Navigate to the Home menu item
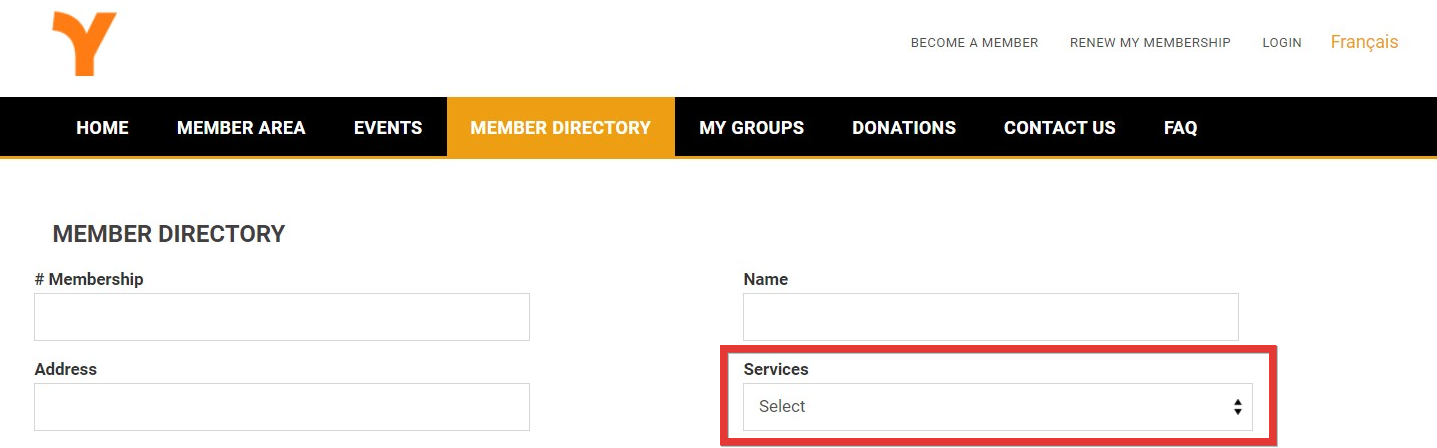The width and height of the screenshot is (1437, 448). [x=102, y=128]
